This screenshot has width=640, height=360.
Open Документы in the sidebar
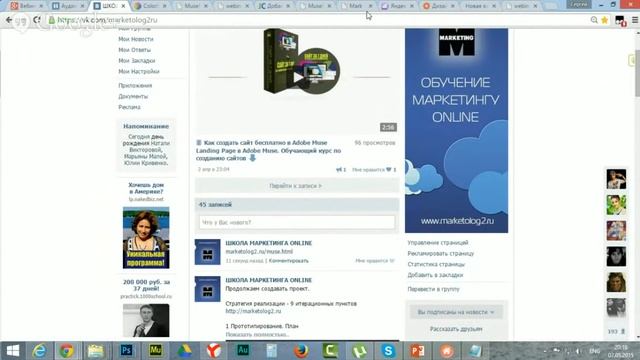[133, 96]
